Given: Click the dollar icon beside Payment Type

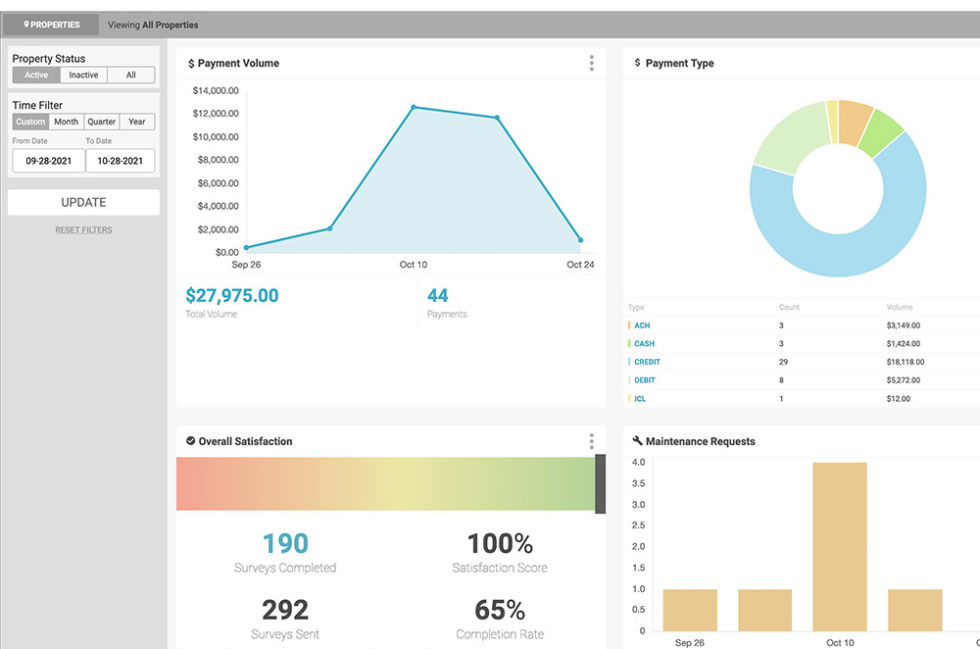Looking at the screenshot, I should coord(638,63).
